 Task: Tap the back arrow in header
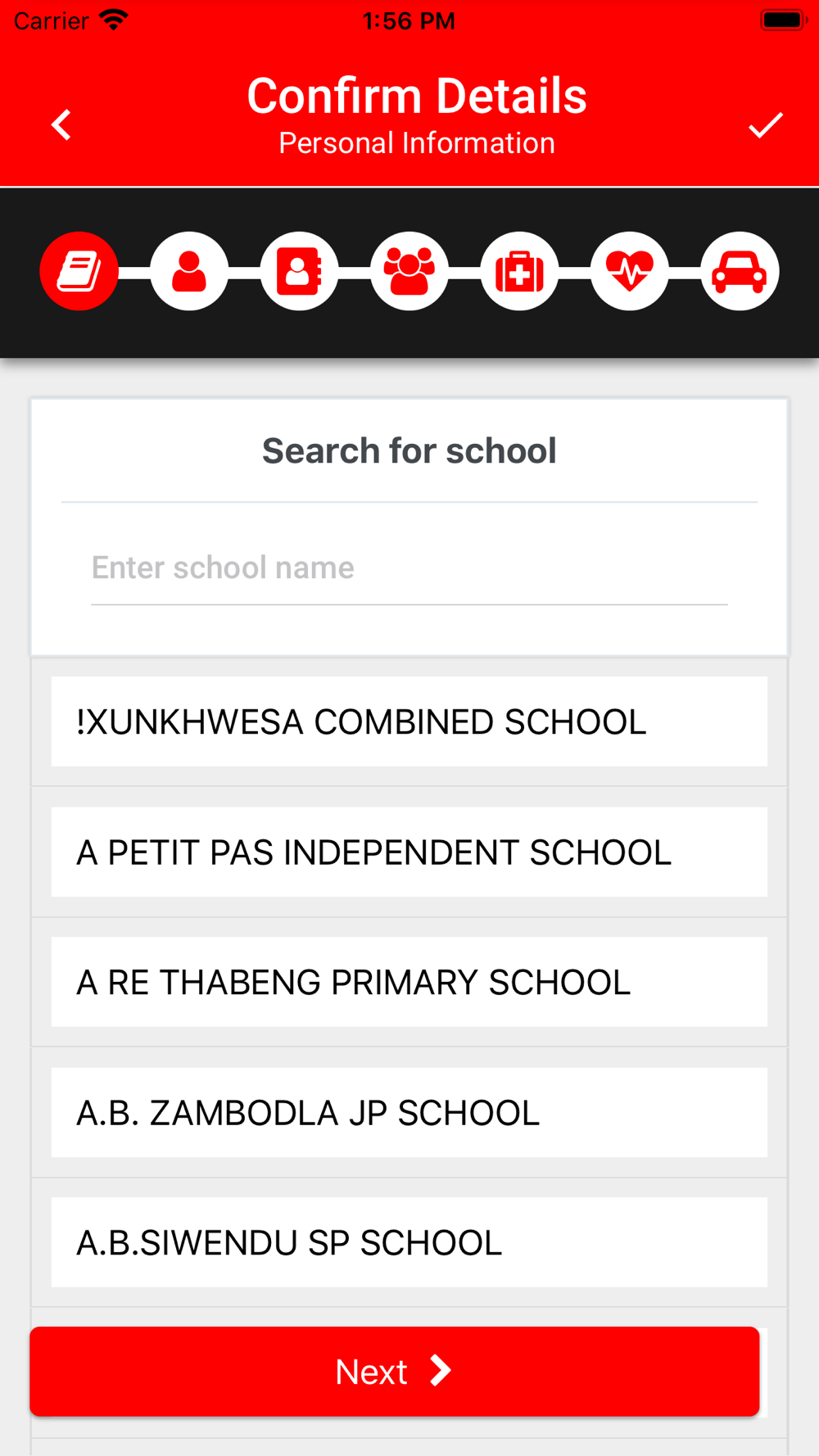point(61,125)
